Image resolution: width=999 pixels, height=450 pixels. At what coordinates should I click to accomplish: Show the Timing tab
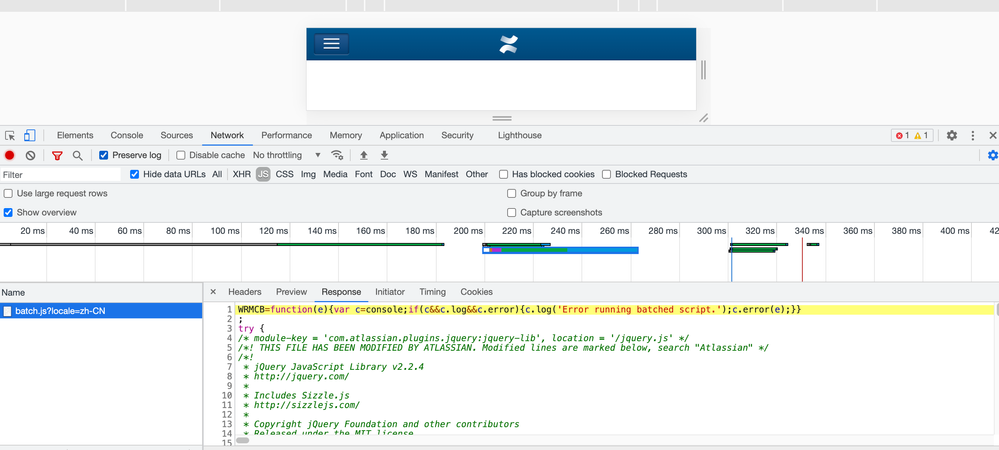[x=433, y=292]
